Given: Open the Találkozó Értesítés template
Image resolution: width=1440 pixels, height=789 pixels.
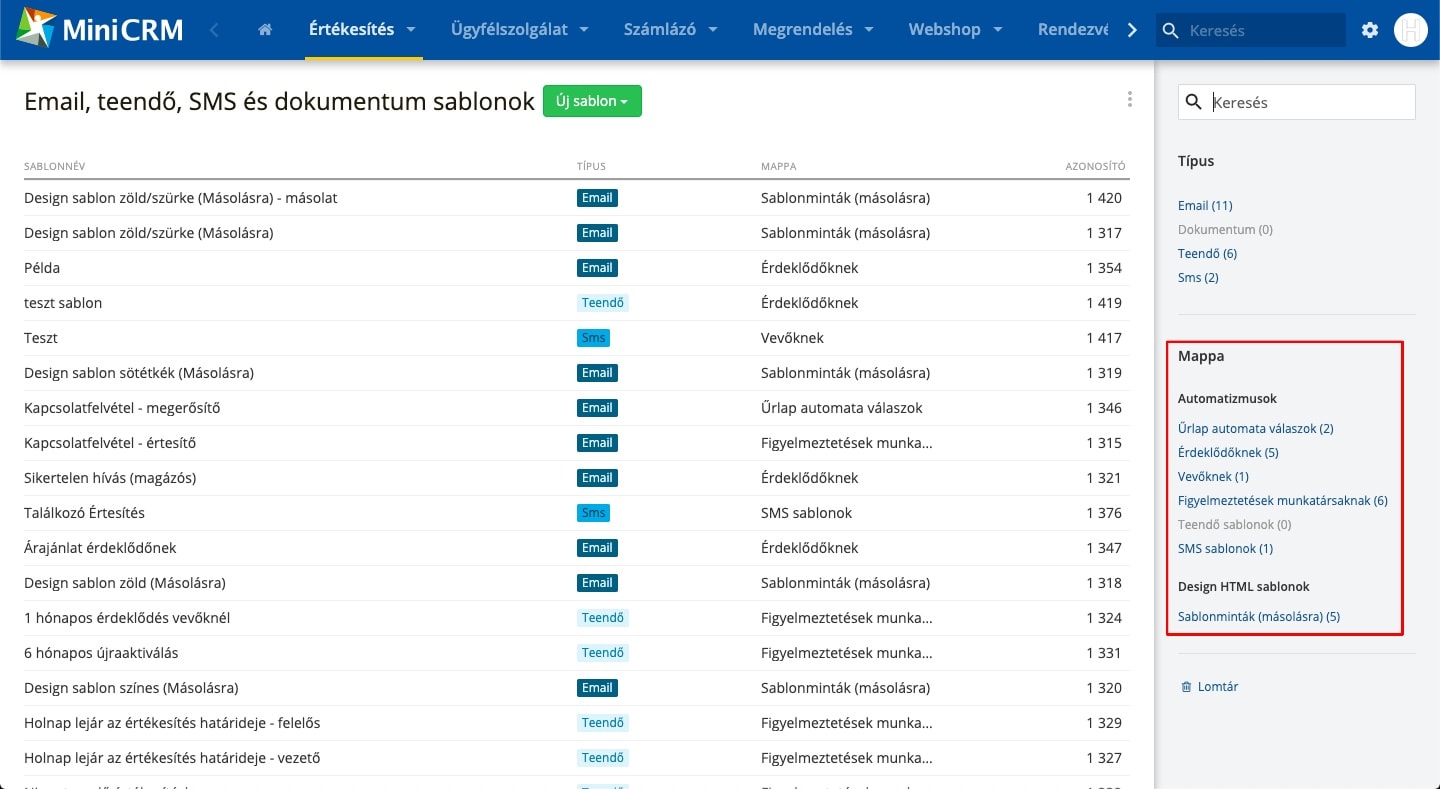Looking at the screenshot, I should point(84,513).
